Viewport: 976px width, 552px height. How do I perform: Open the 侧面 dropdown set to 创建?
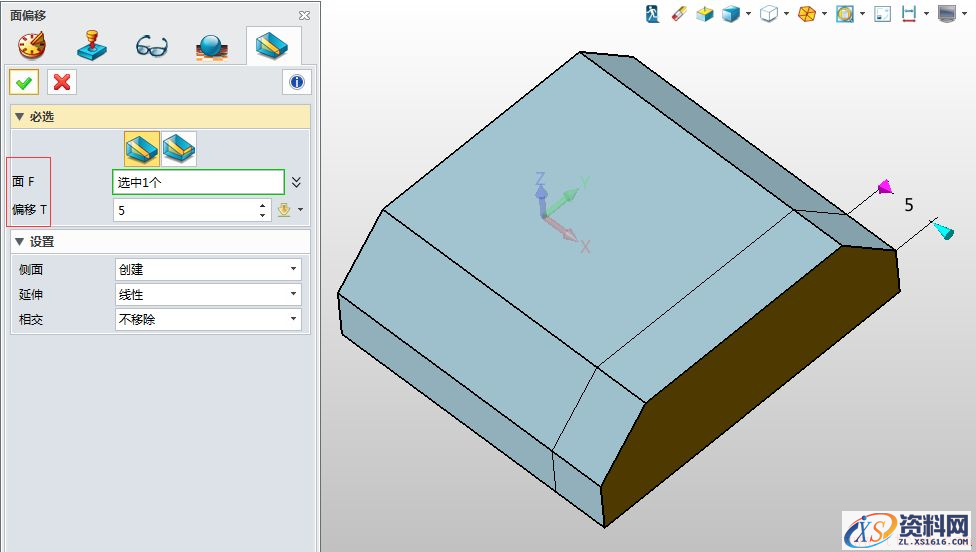click(x=208, y=269)
